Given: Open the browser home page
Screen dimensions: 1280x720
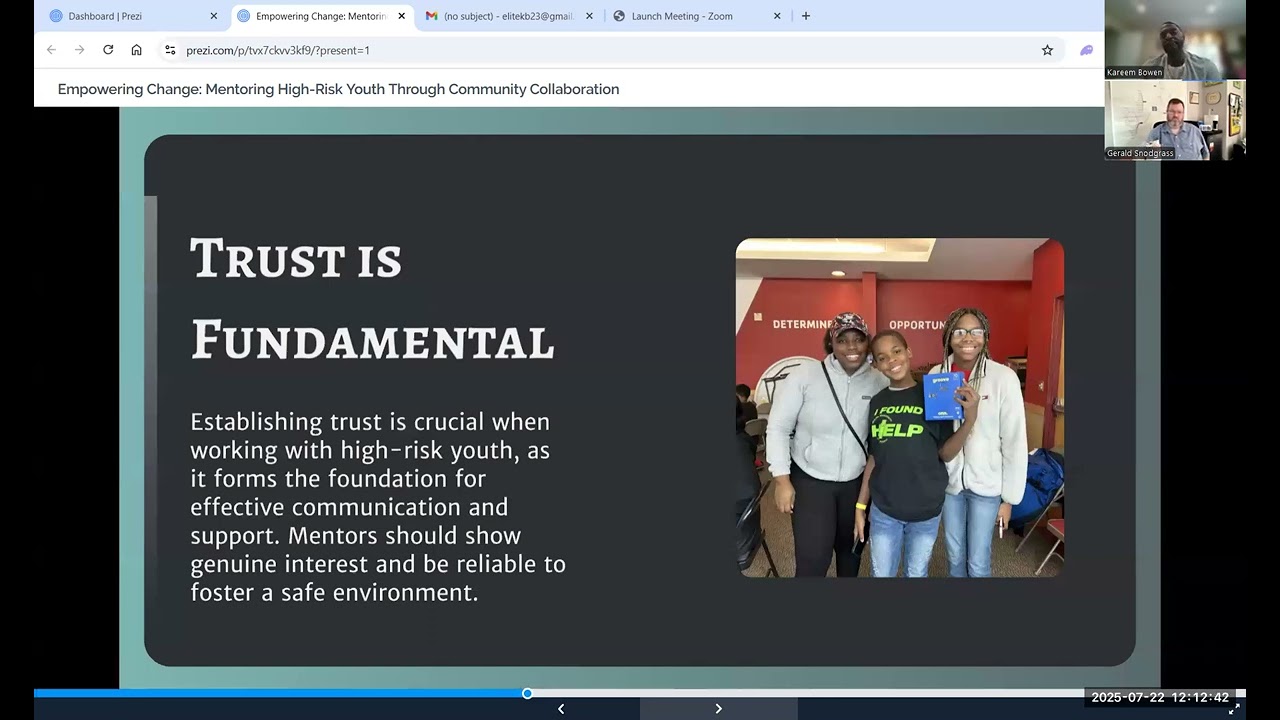Looking at the screenshot, I should coord(137,50).
